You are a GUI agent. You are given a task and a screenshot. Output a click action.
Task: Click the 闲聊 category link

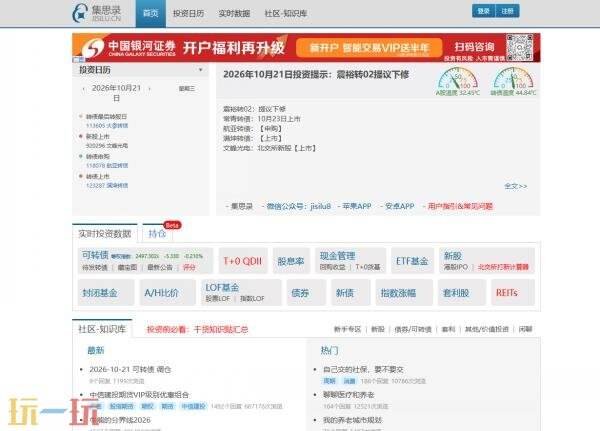(525, 329)
